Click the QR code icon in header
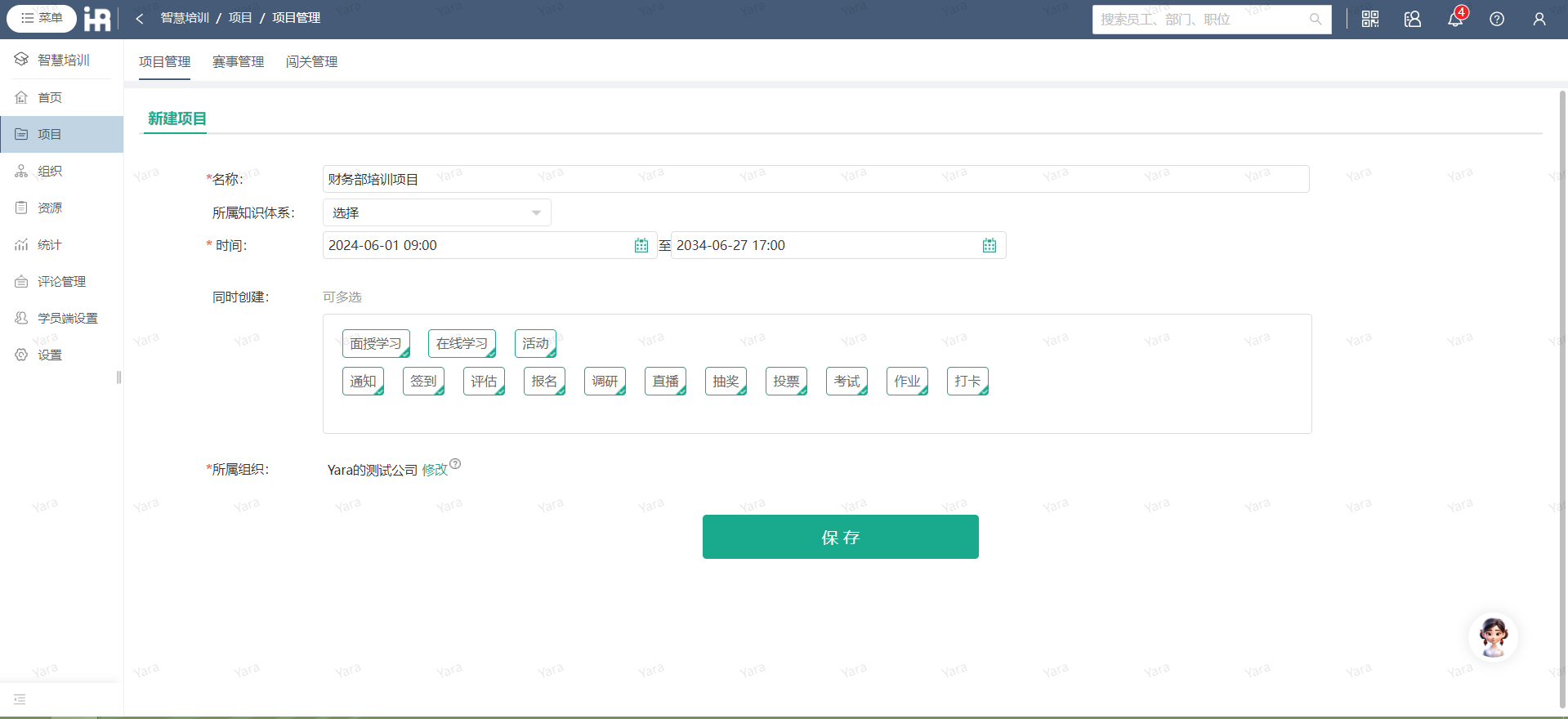 (1370, 19)
